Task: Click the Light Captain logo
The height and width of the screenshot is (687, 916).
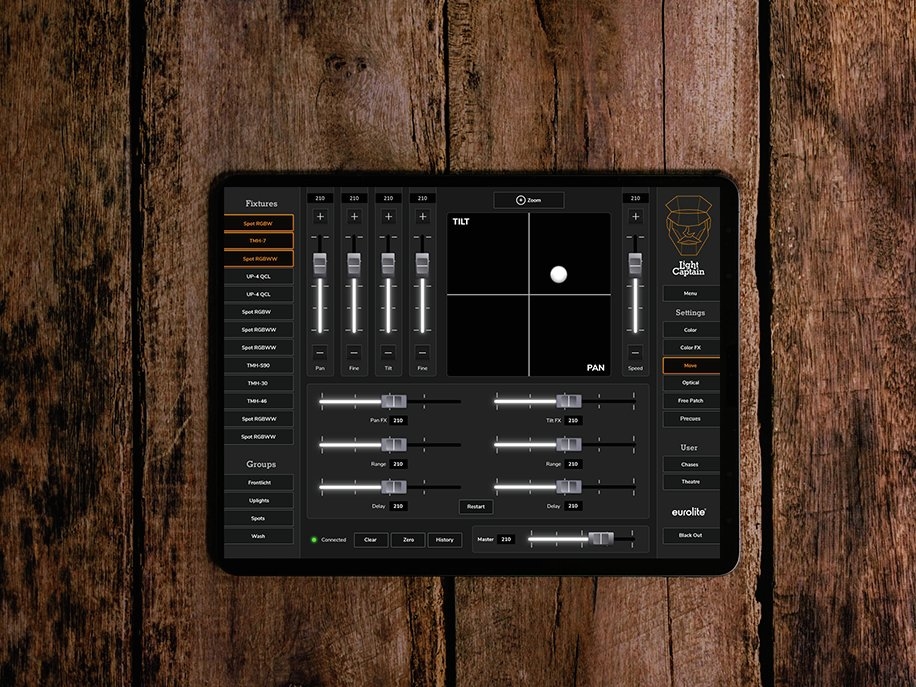Action: pyautogui.click(x=689, y=235)
